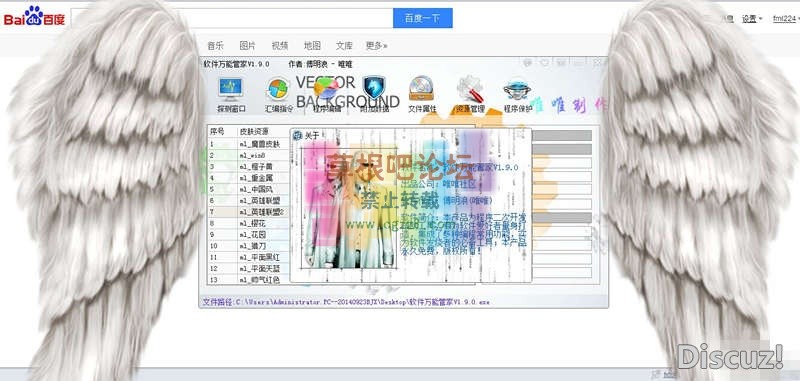Viewport: 800px width, 381px height.
Task: Expand the 更多» Baidu menu
Action: point(377,45)
